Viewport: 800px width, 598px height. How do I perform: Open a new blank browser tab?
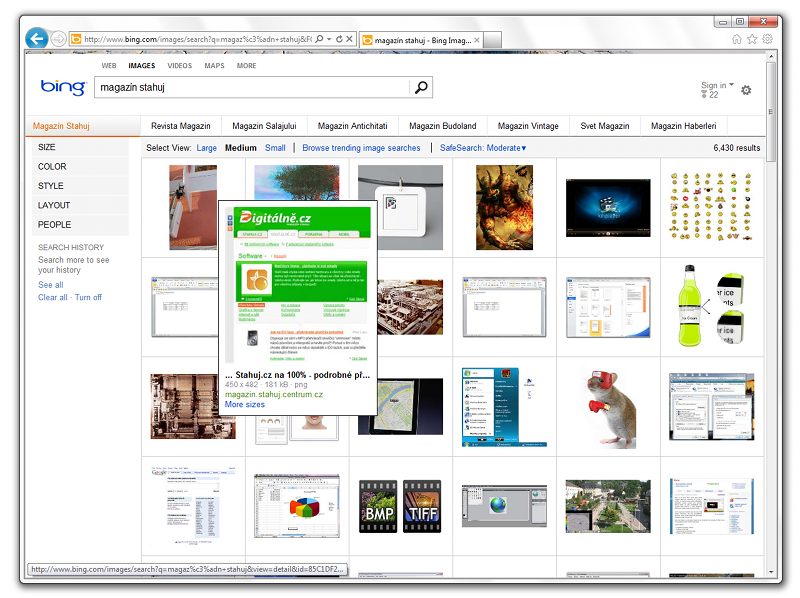[492, 40]
